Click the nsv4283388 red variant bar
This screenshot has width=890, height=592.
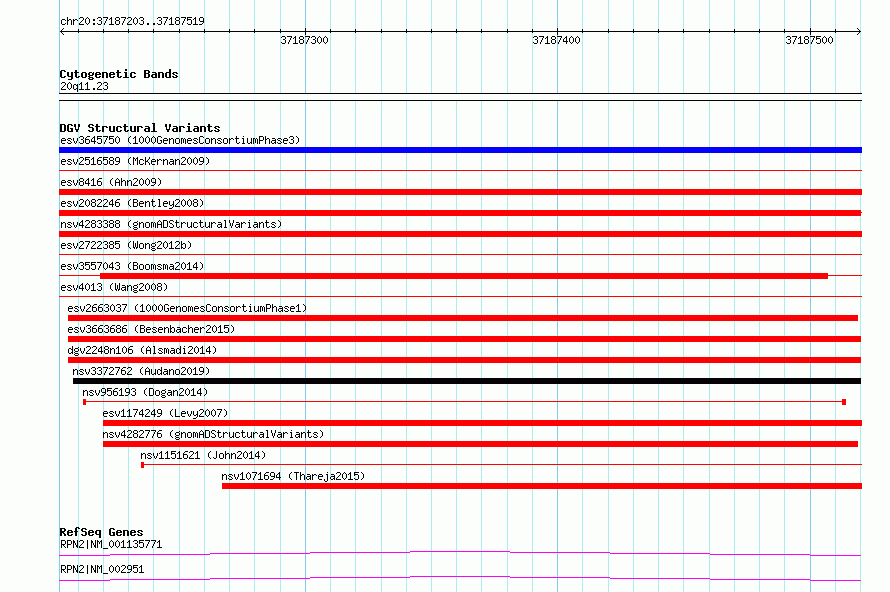pos(460,234)
